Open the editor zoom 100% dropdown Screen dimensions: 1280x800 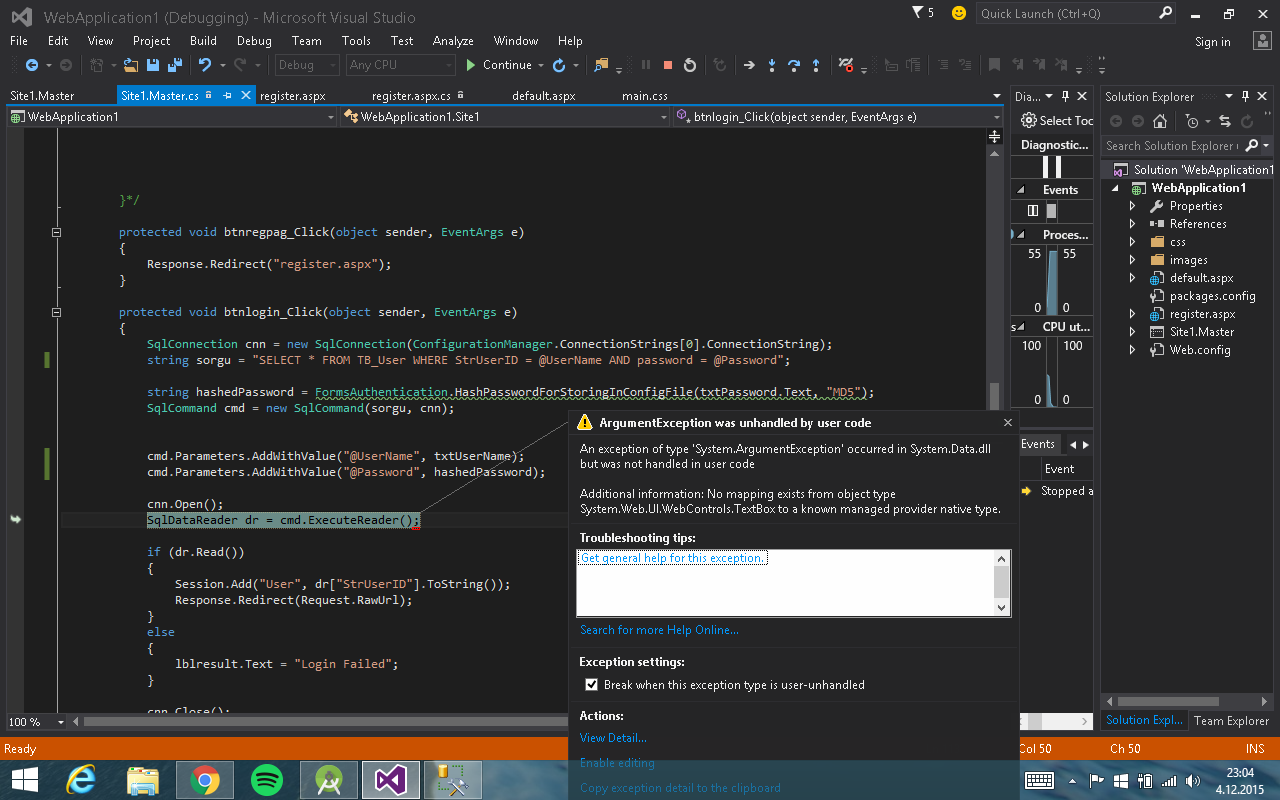pyautogui.click(x=61, y=721)
